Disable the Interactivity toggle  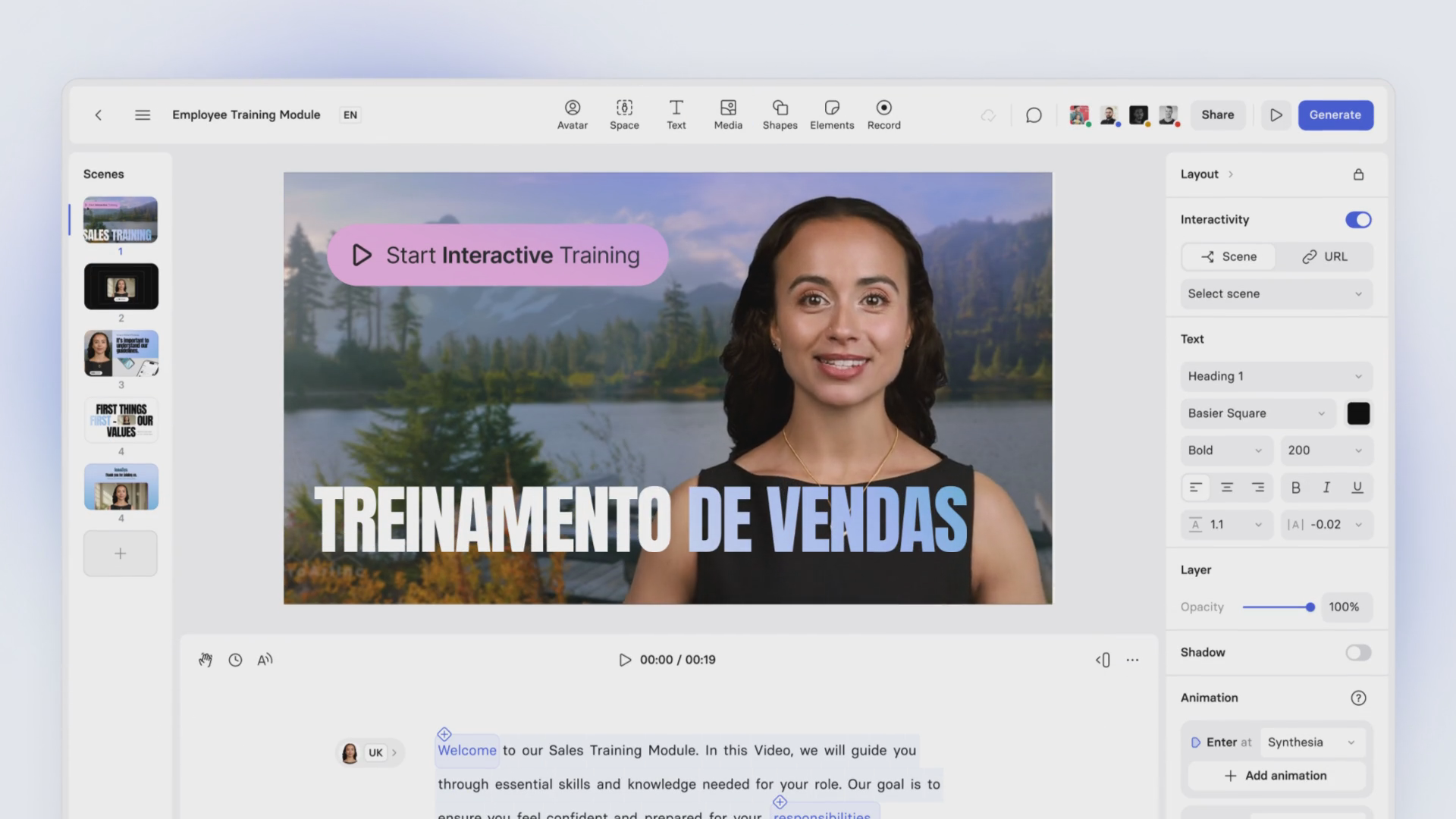[x=1358, y=220]
